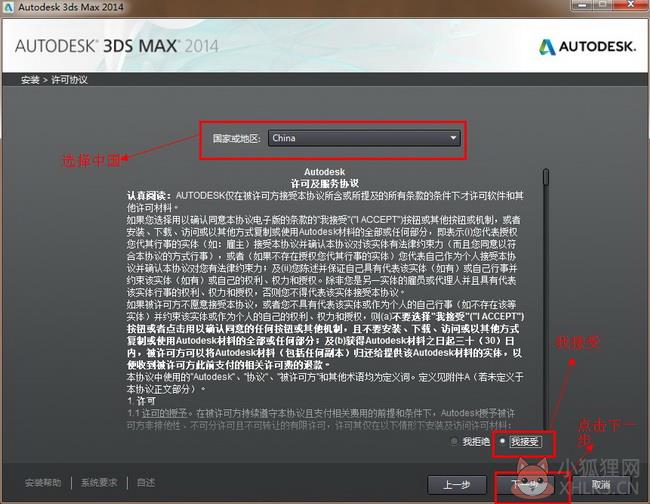The image size is (650, 504).
Task: Click the 下一步 (Next) button
Action: pyautogui.click(x=525, y=485)
